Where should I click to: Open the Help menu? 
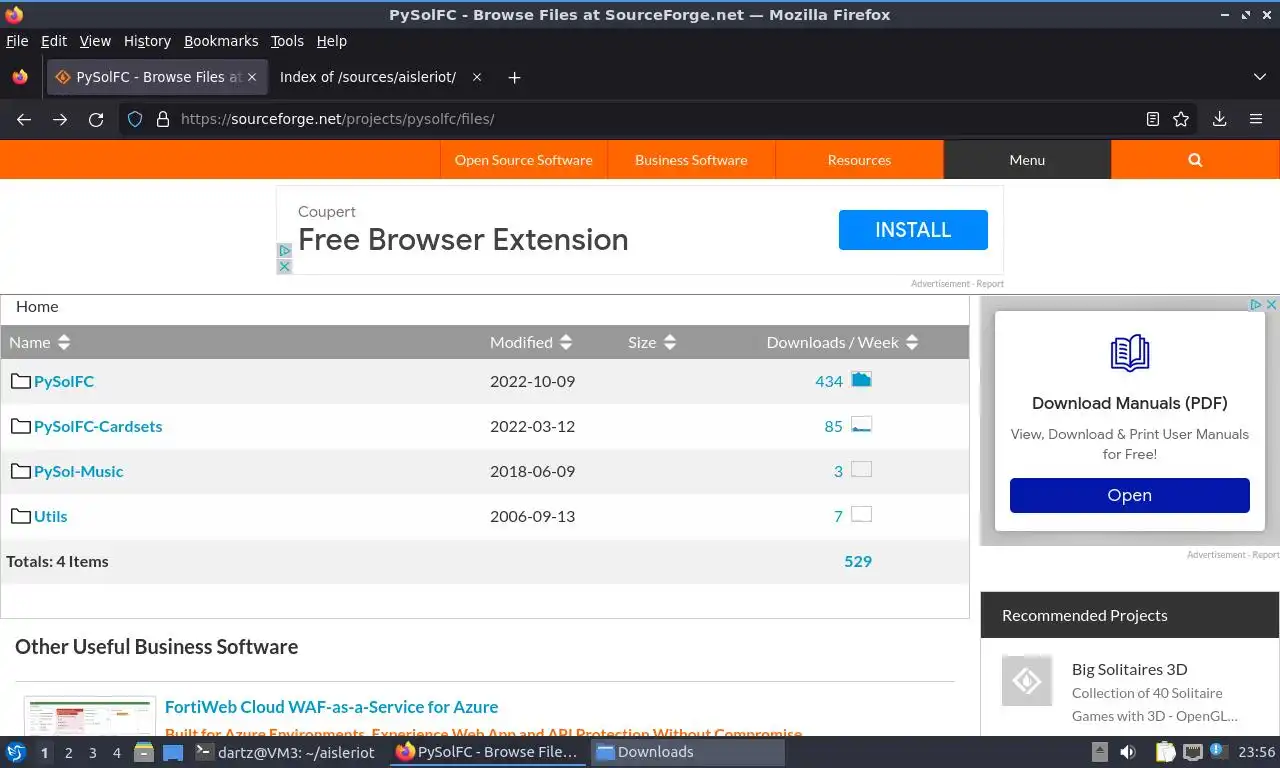click(x=332, y=41)
